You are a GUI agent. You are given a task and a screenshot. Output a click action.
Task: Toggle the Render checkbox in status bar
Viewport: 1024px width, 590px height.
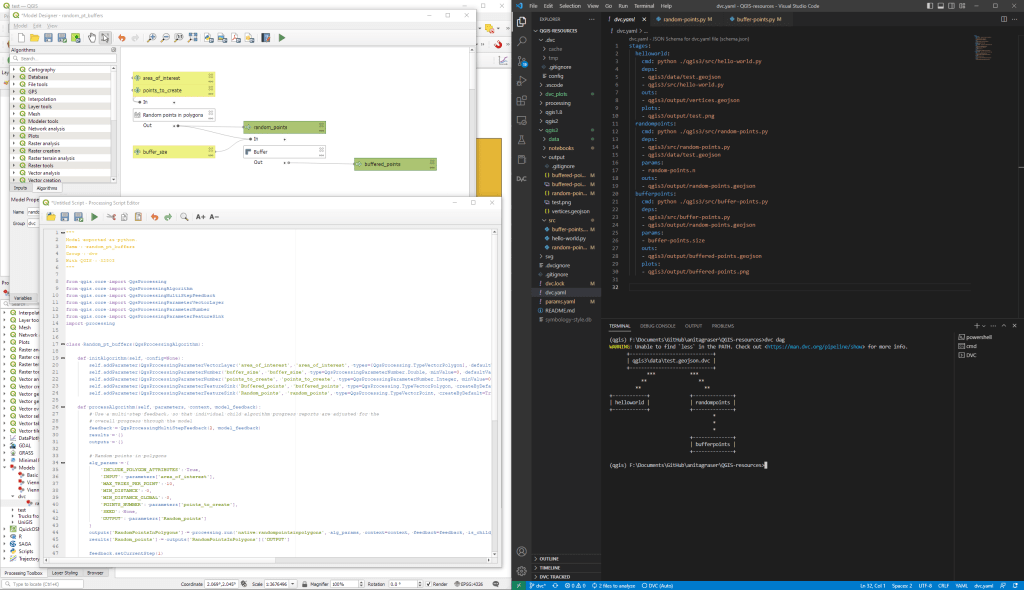coord(426,583)
